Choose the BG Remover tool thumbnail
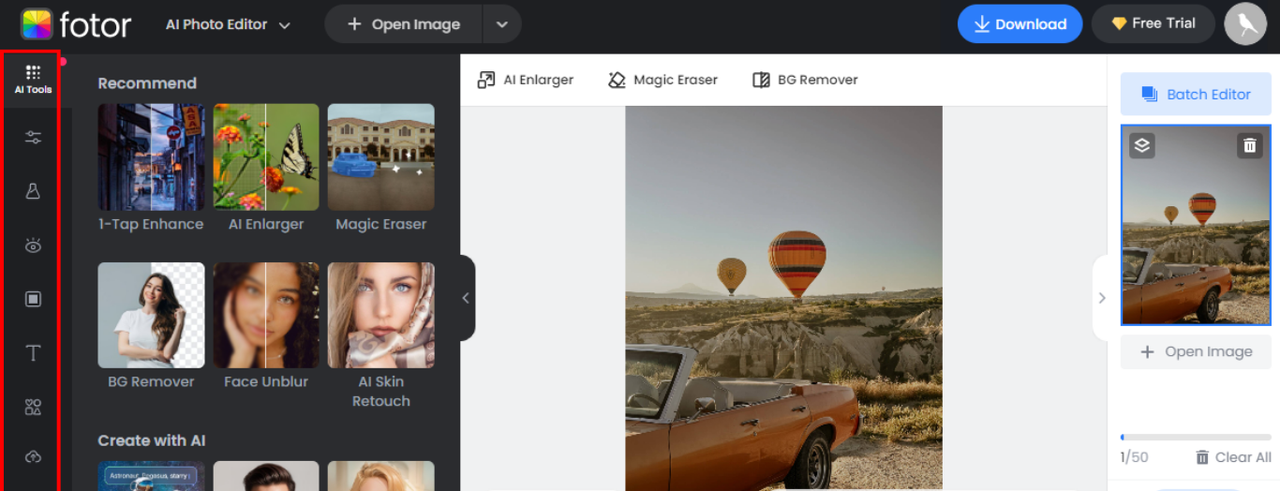This screenshot has width=1280, height=491. click(x=151, y=315)
